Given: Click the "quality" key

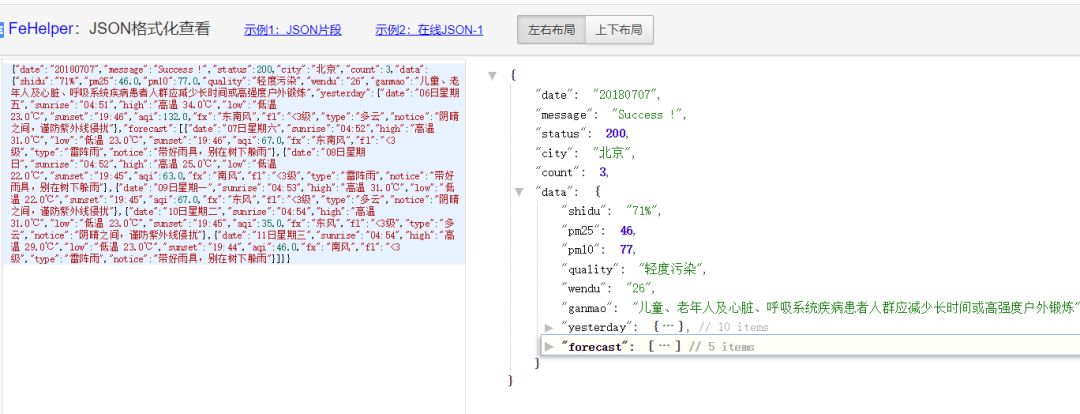Looking at the screenshot, I should tap(590, 269).
